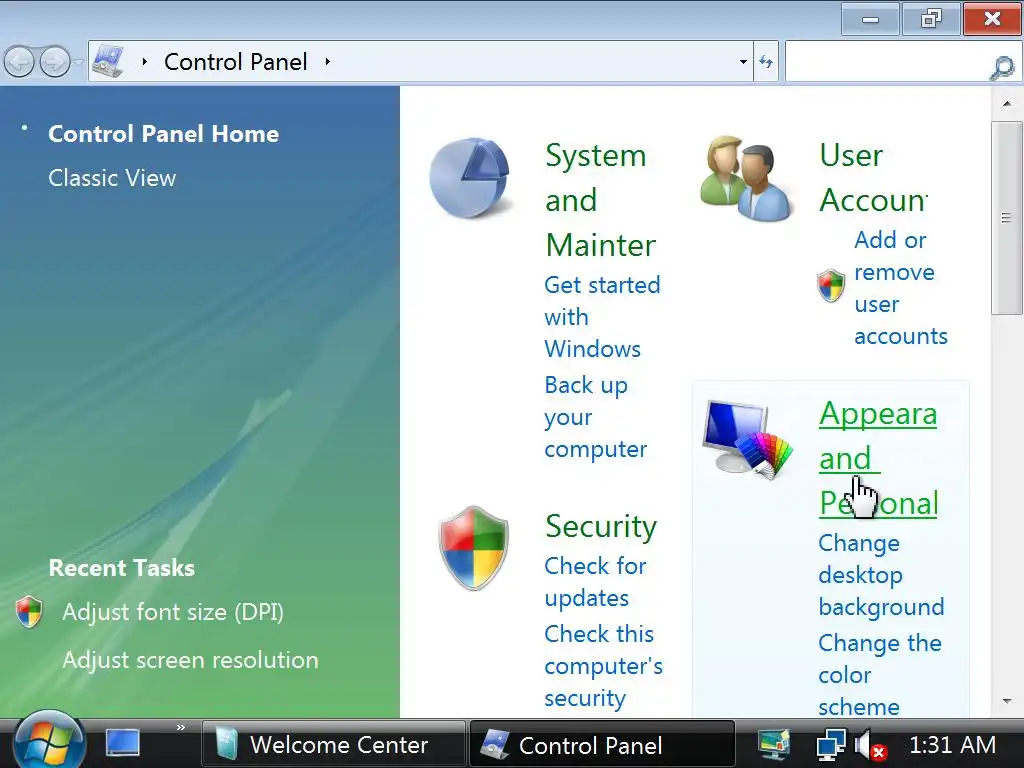Open the User Accounts people icon

click(x=746, y=178)
